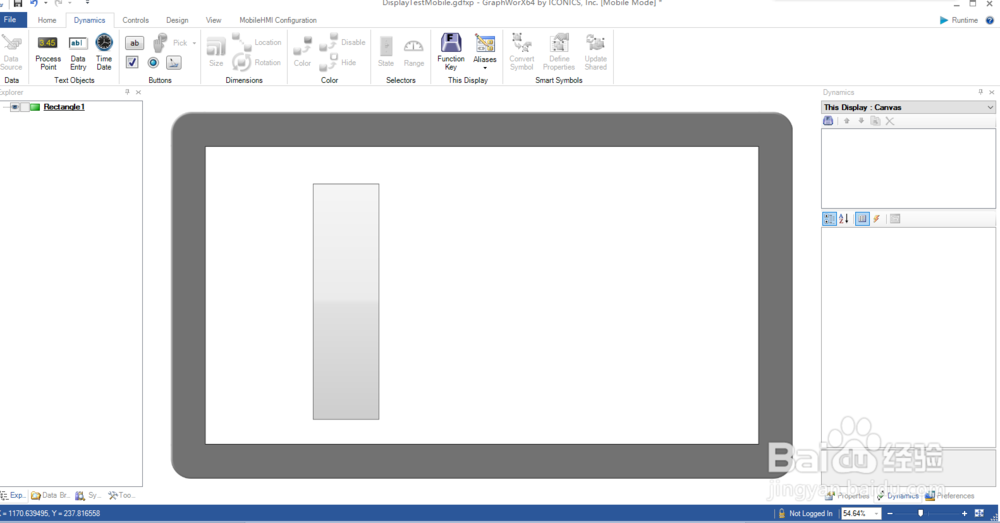This screenshot has width=1000, height=523.
Task: Save the display with the toolbar disk icon
Action: pyautogui.click(x=18, y=3)
